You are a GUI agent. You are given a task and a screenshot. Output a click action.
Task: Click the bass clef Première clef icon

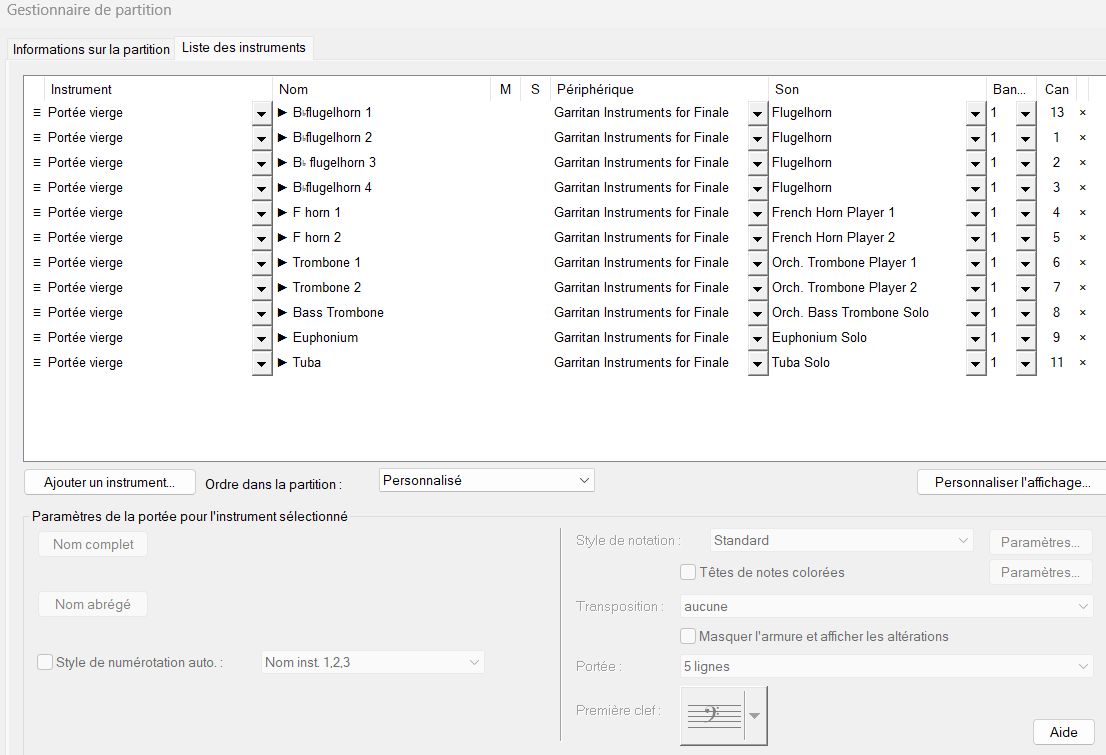(714, 714)
